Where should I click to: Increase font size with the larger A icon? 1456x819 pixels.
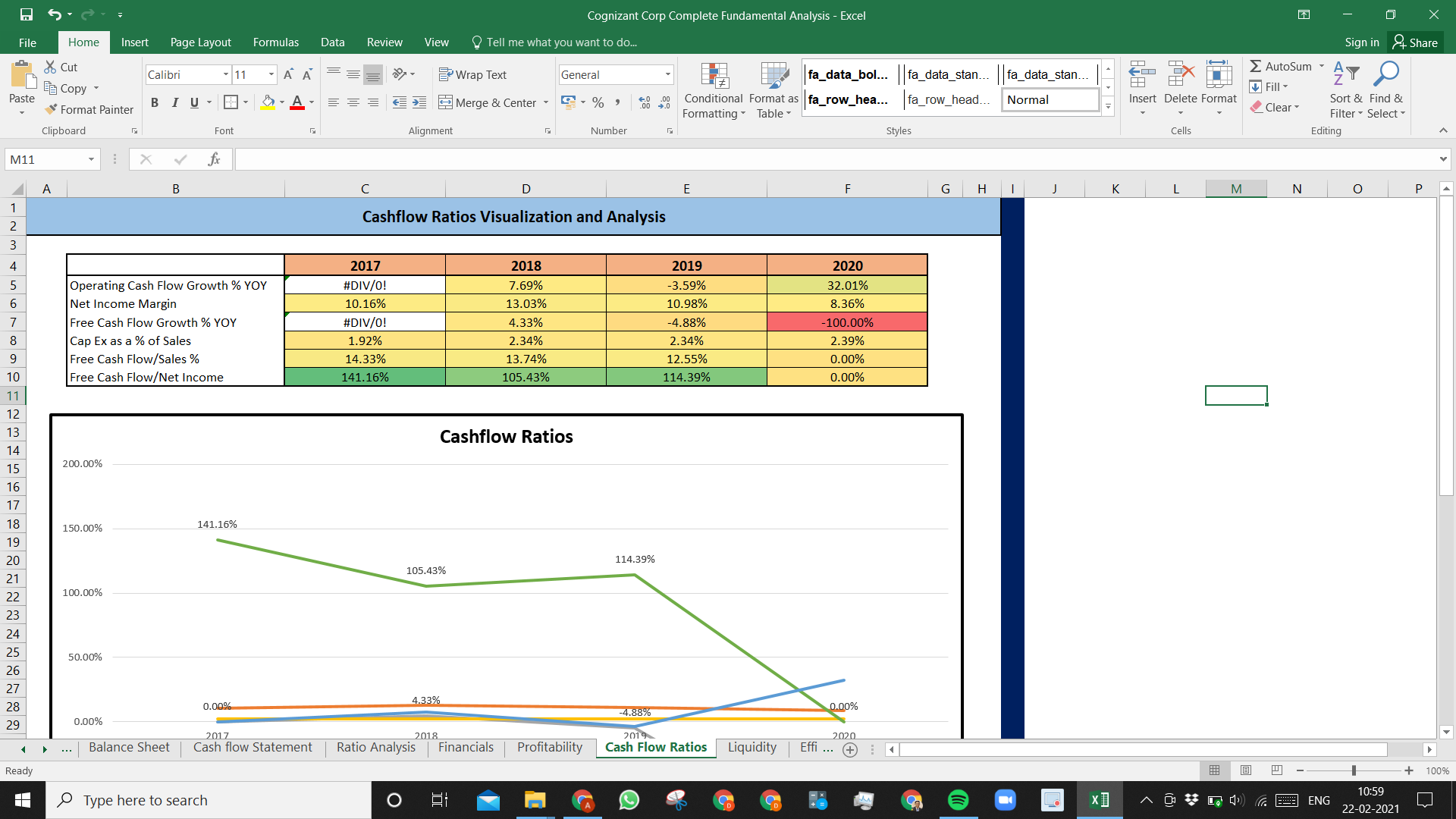point(288,74)
